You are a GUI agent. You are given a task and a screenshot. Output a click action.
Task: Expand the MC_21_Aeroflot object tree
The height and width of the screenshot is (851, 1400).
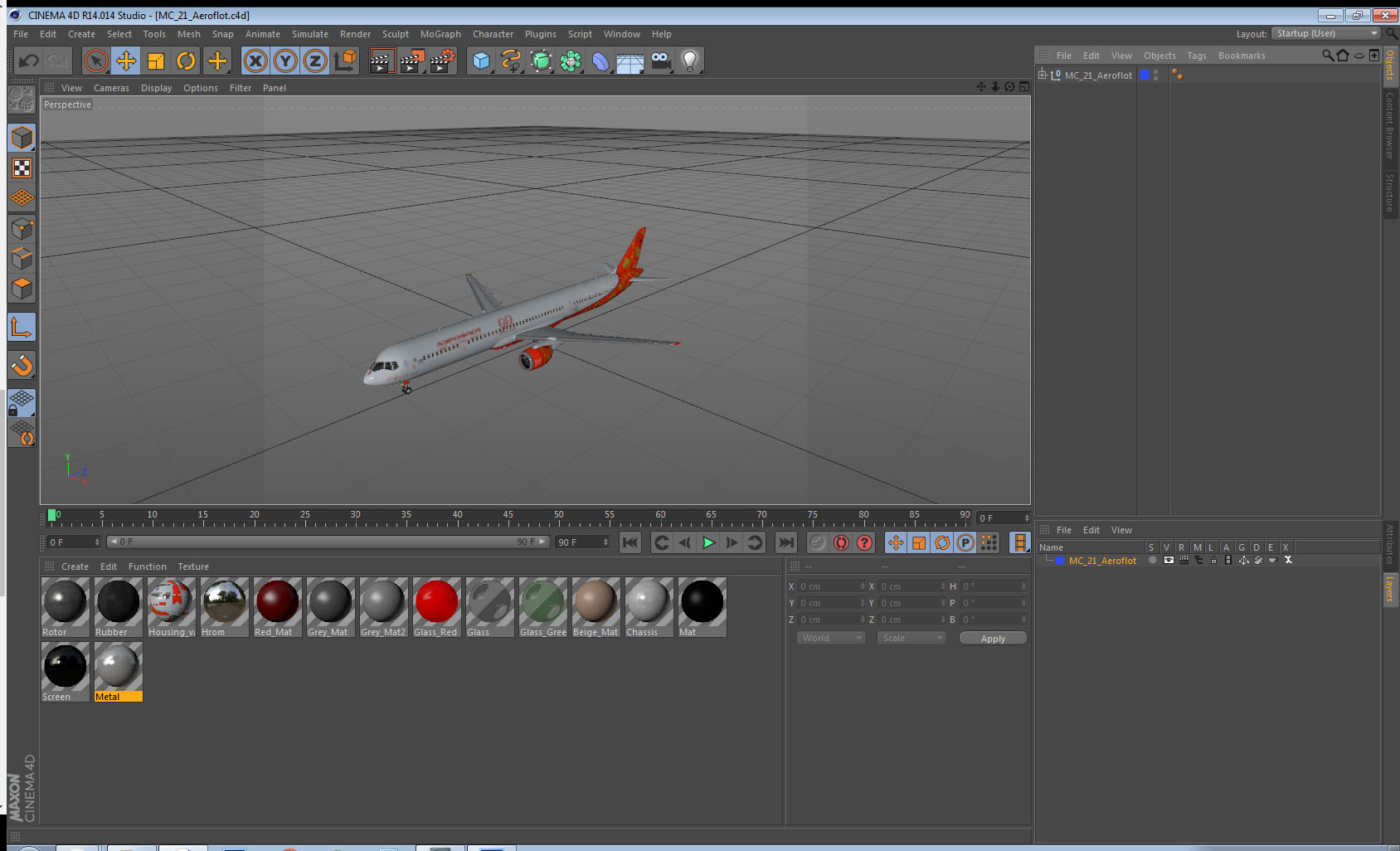point(1043,75)
